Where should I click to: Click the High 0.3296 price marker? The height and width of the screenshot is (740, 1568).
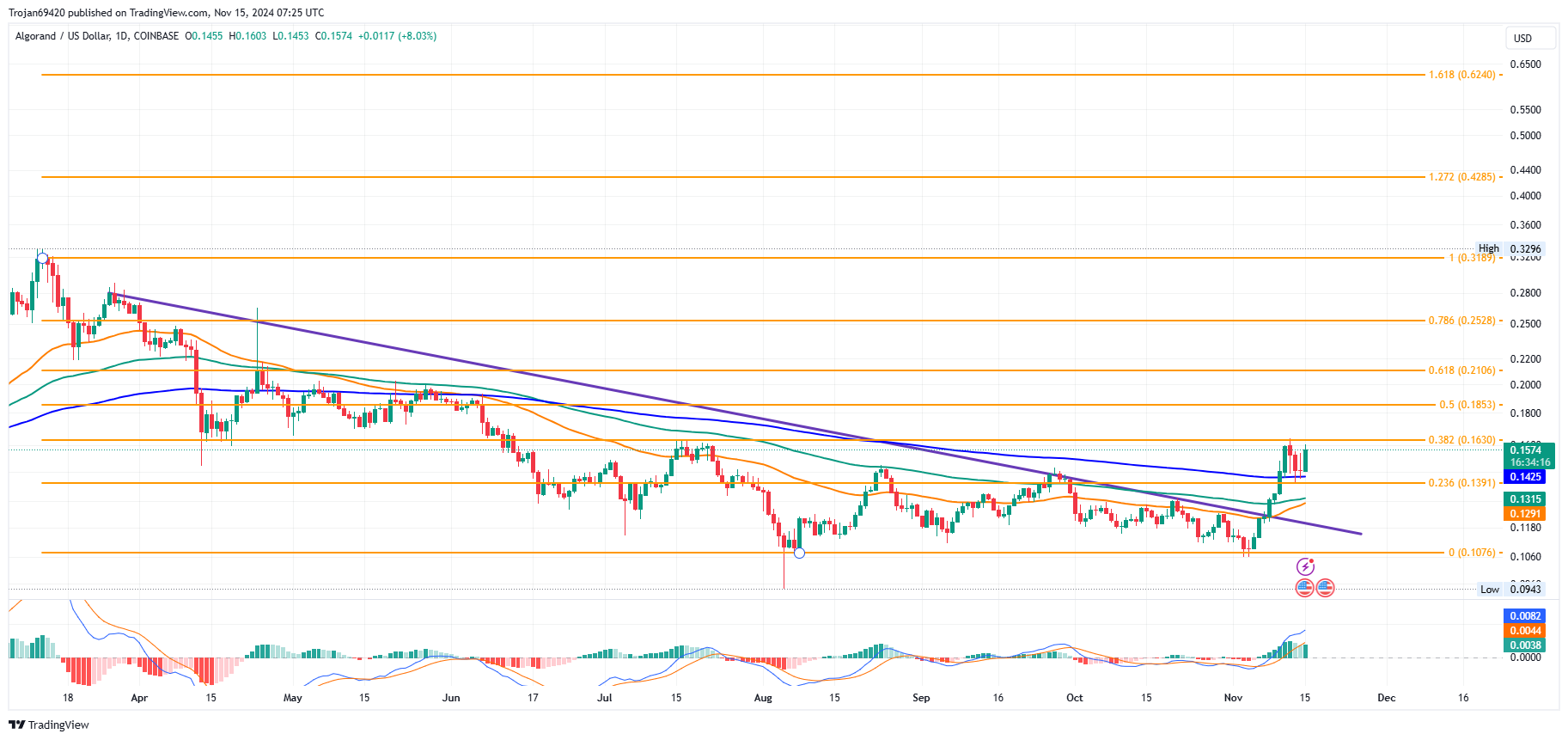(1510, 248)
